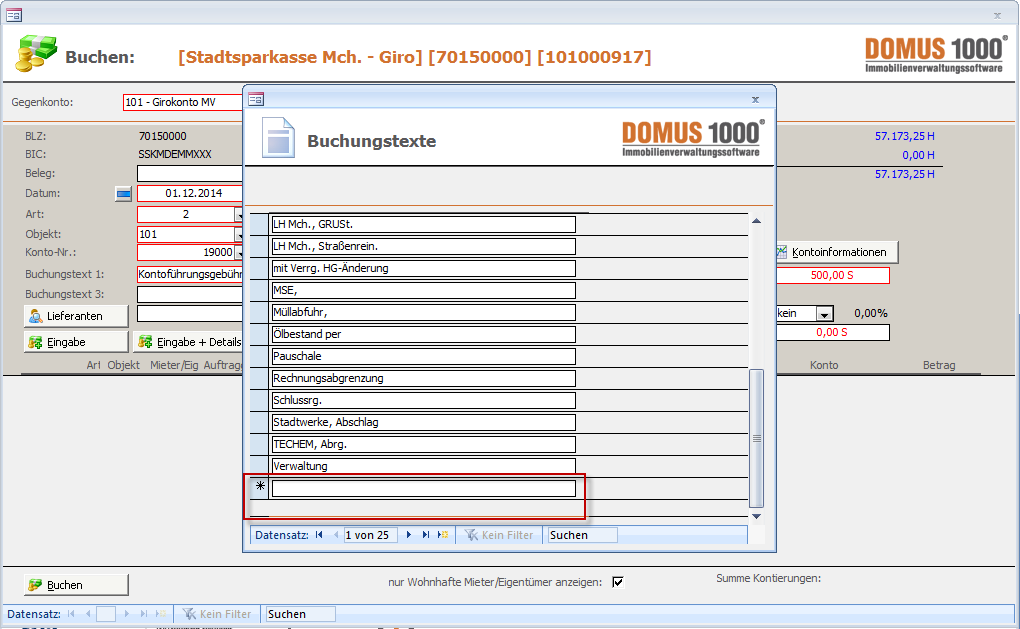
Task: Click the '0,00 S' amount field
Action: (833, 332)
